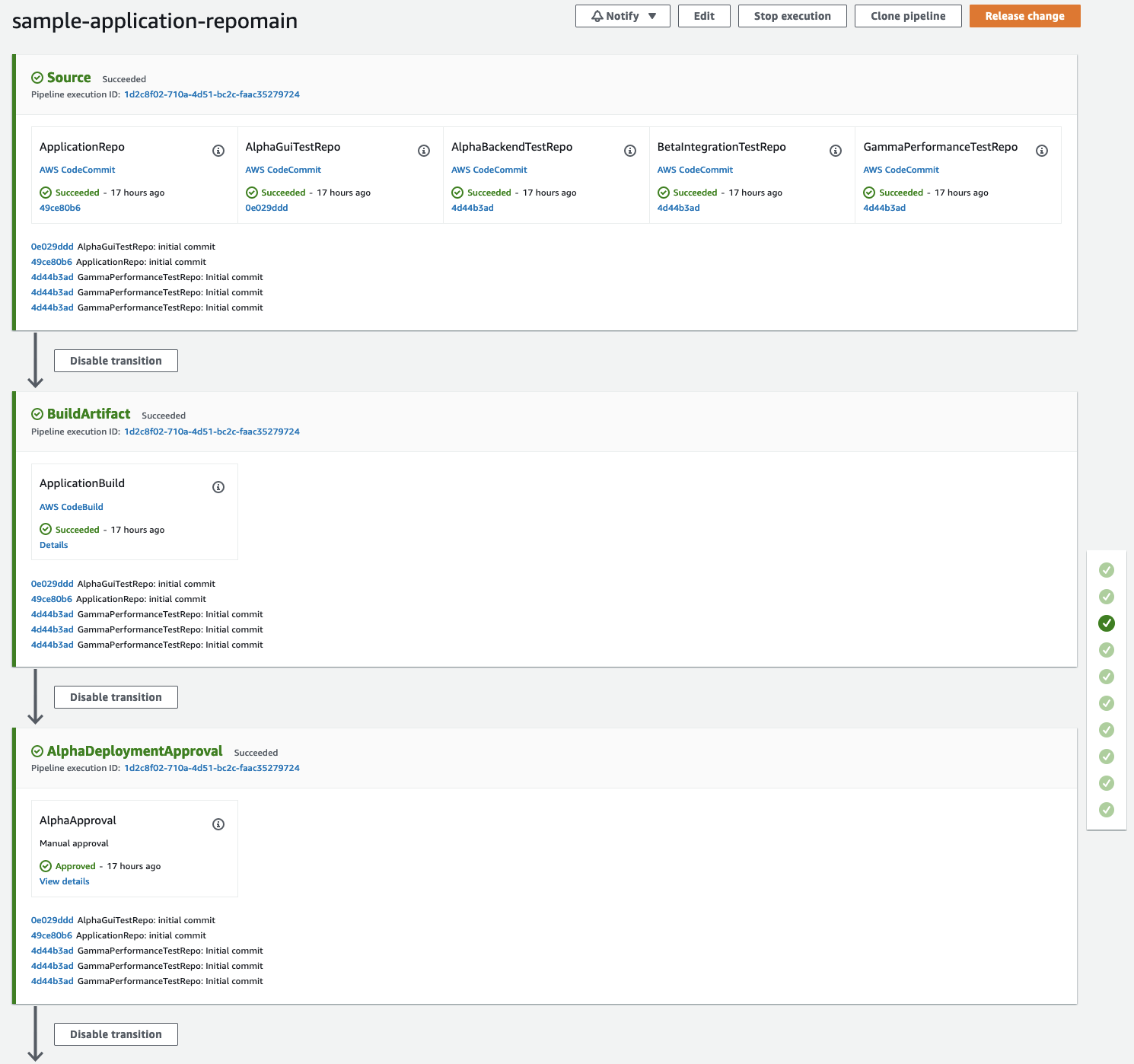Click the Release change button

1024,15
